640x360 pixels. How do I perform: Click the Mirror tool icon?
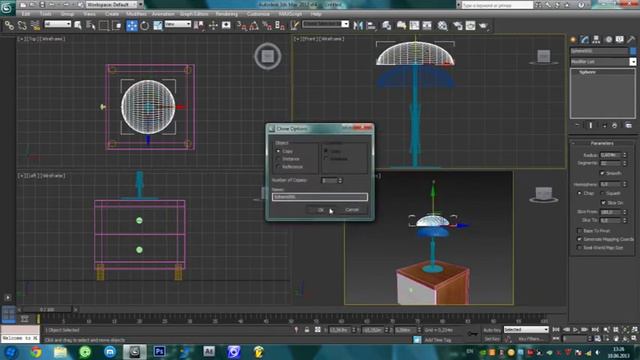(358, 26)
